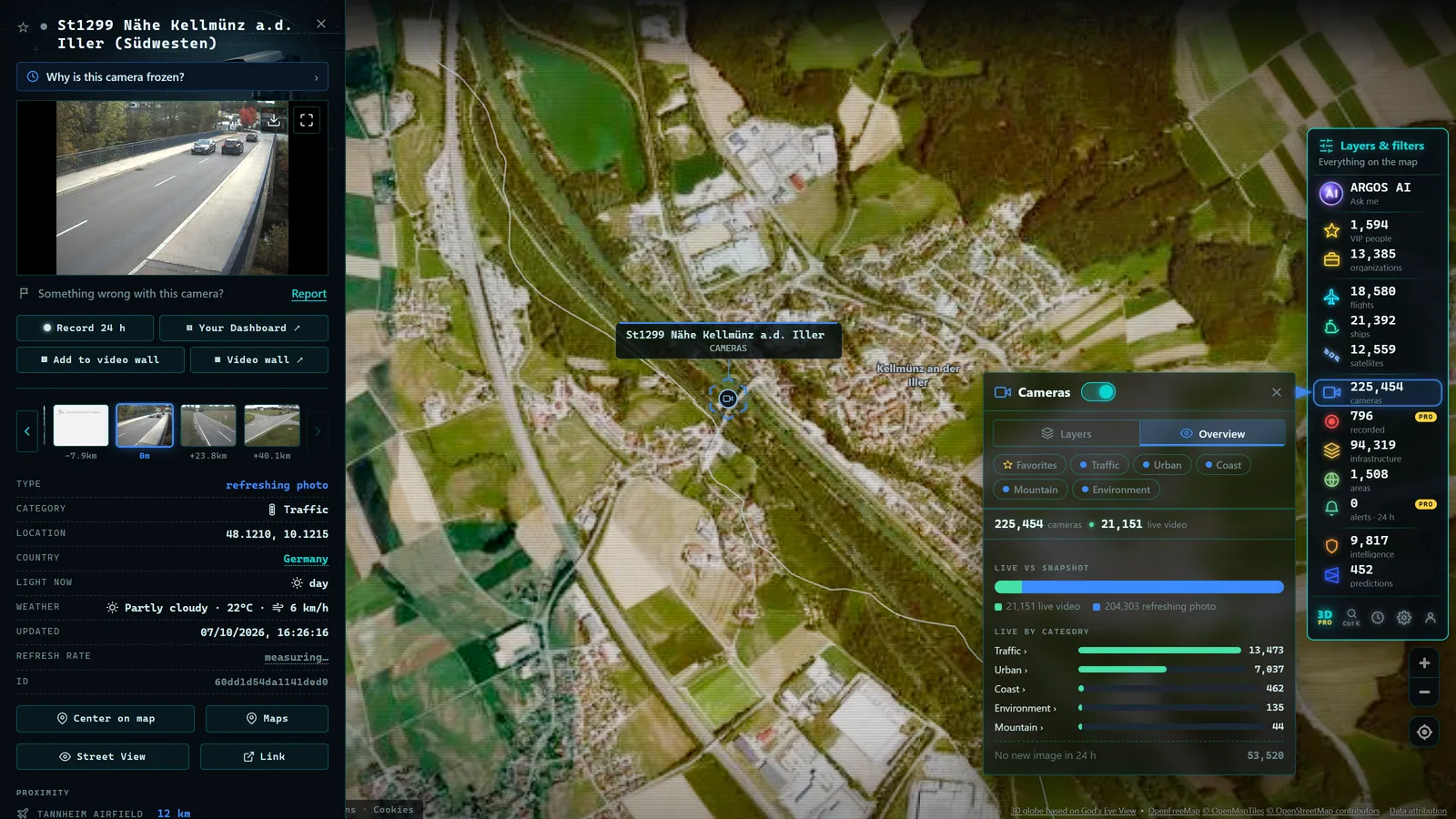Show satellites layer
Image resolution: width=1456 pixels, height=819 pixels.
1377,355
